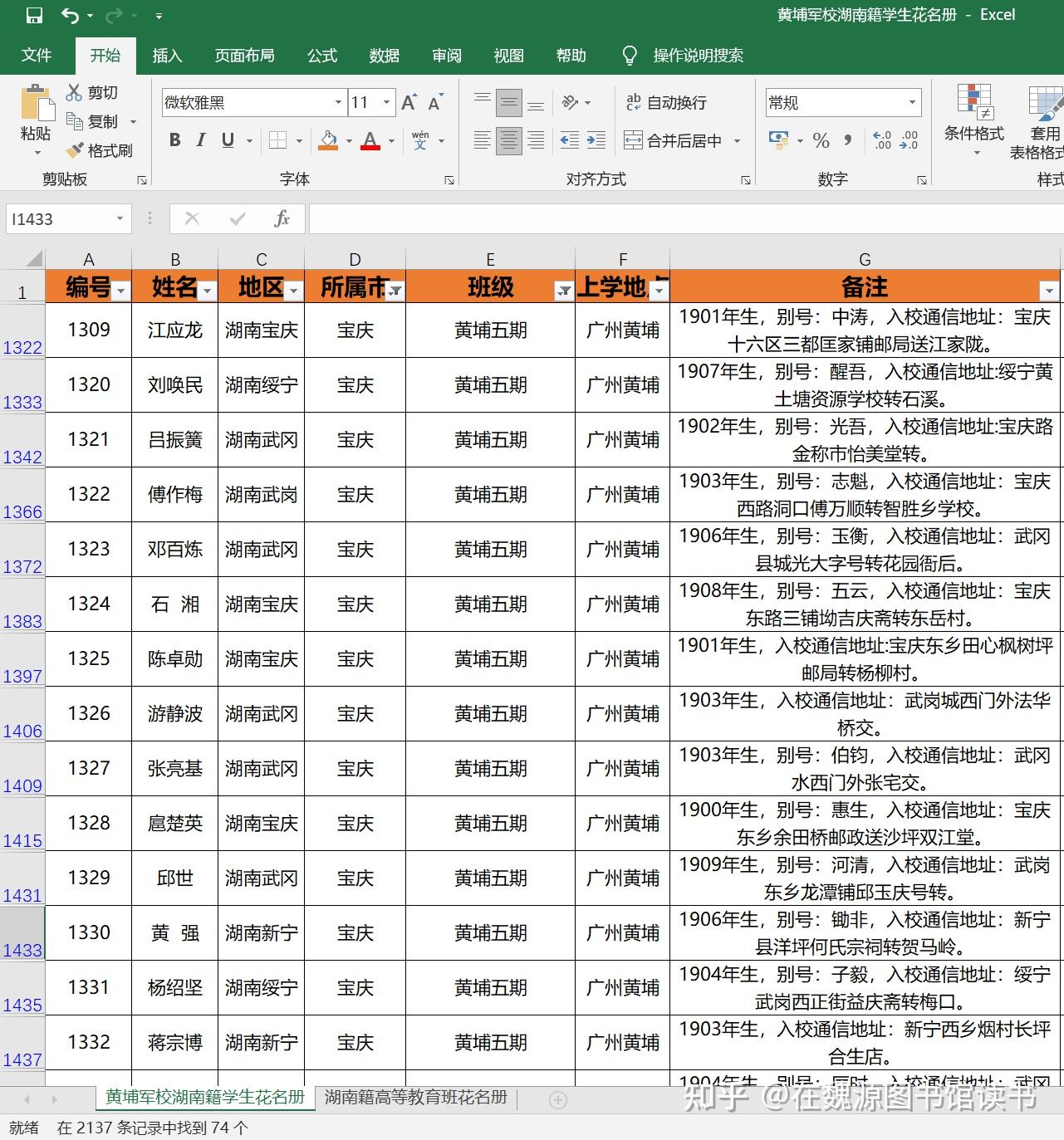Click the insert function fx icon
1064x1140 pixels.
[x=282, y=218]
